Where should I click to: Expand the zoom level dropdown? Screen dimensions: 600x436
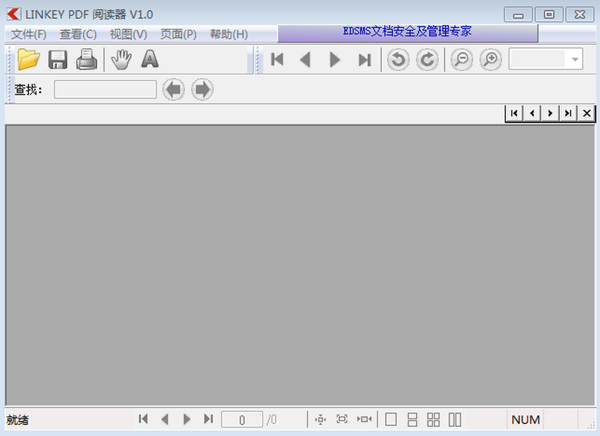pyautogui.click(x=575, y=60)
